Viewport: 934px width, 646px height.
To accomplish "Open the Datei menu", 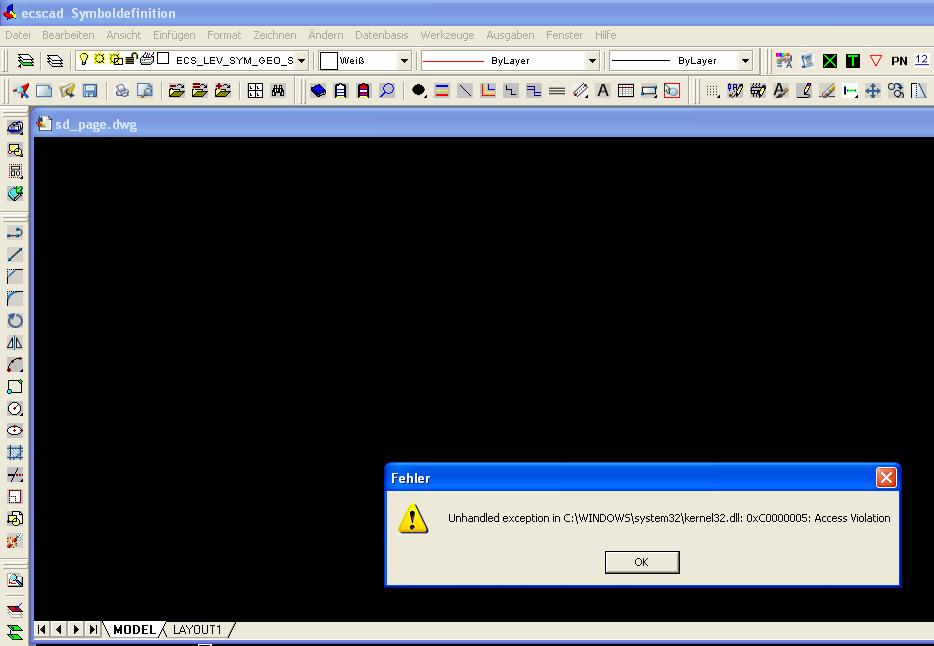I will [x=18, y=35].
